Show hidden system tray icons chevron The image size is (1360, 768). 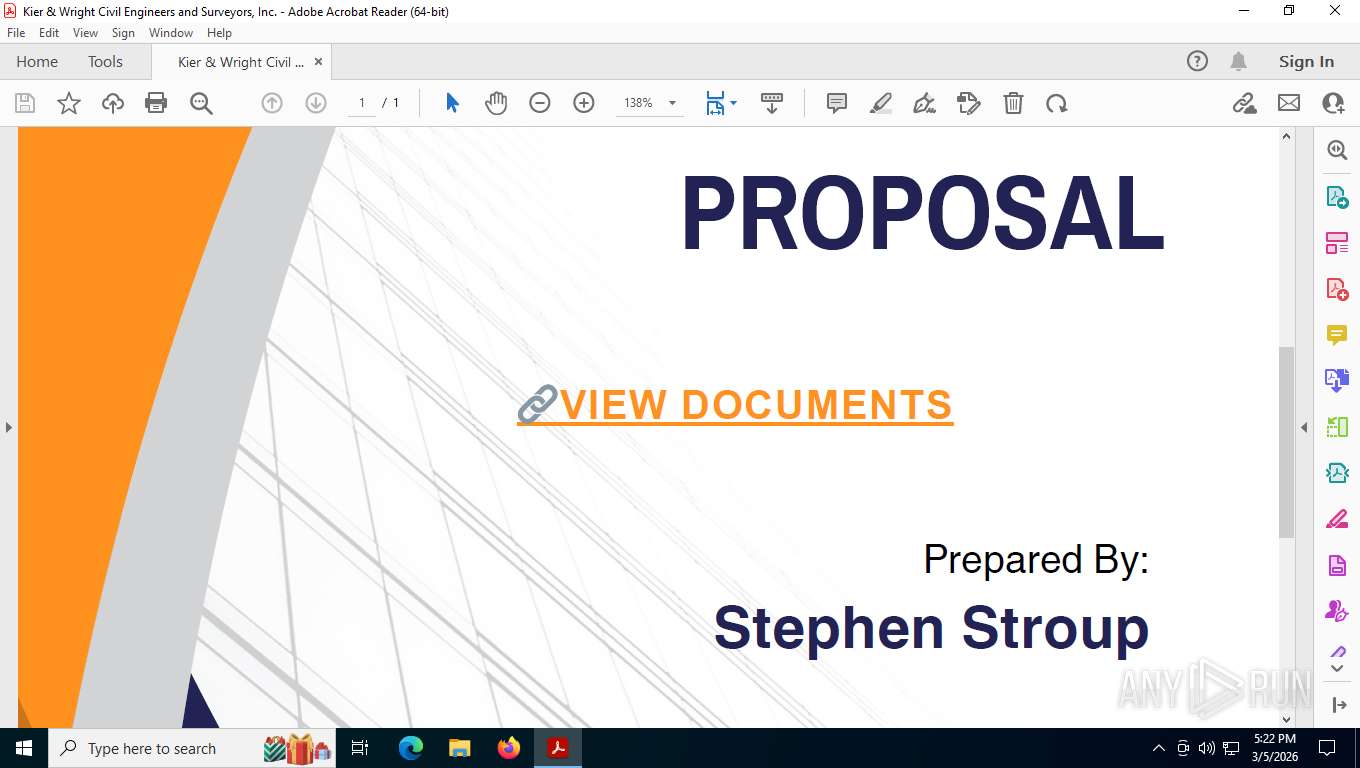(x=1159, y=748)
